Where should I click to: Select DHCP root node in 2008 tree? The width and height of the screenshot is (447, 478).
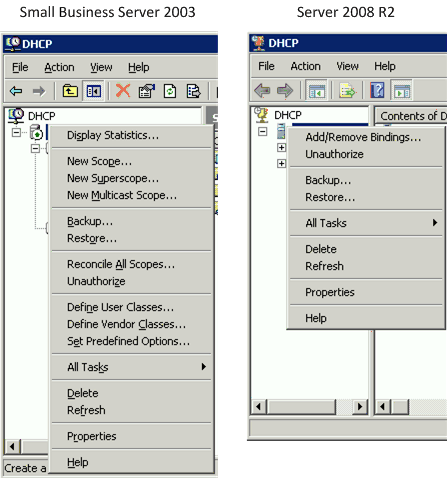coord(288,115)
